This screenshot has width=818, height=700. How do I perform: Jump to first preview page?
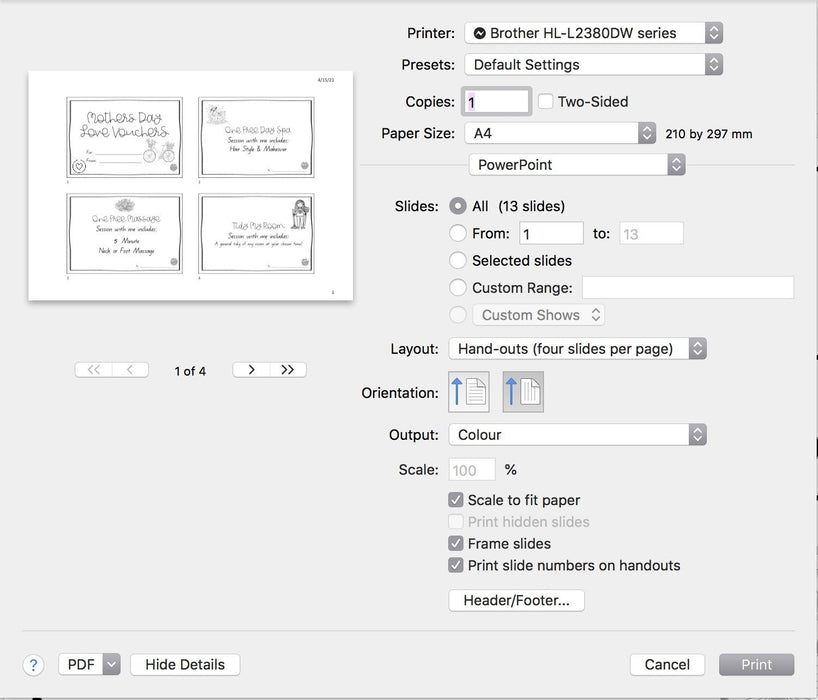click(93, 370)
